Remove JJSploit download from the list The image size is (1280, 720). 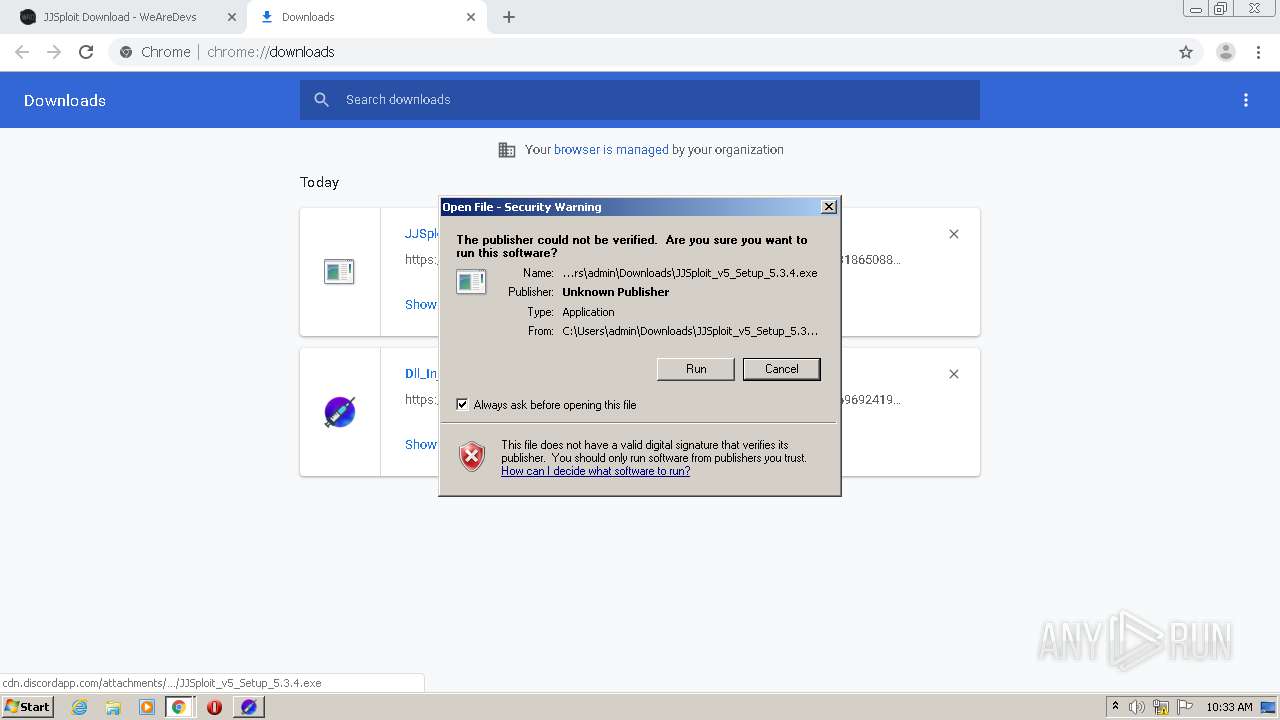(954, 234)
